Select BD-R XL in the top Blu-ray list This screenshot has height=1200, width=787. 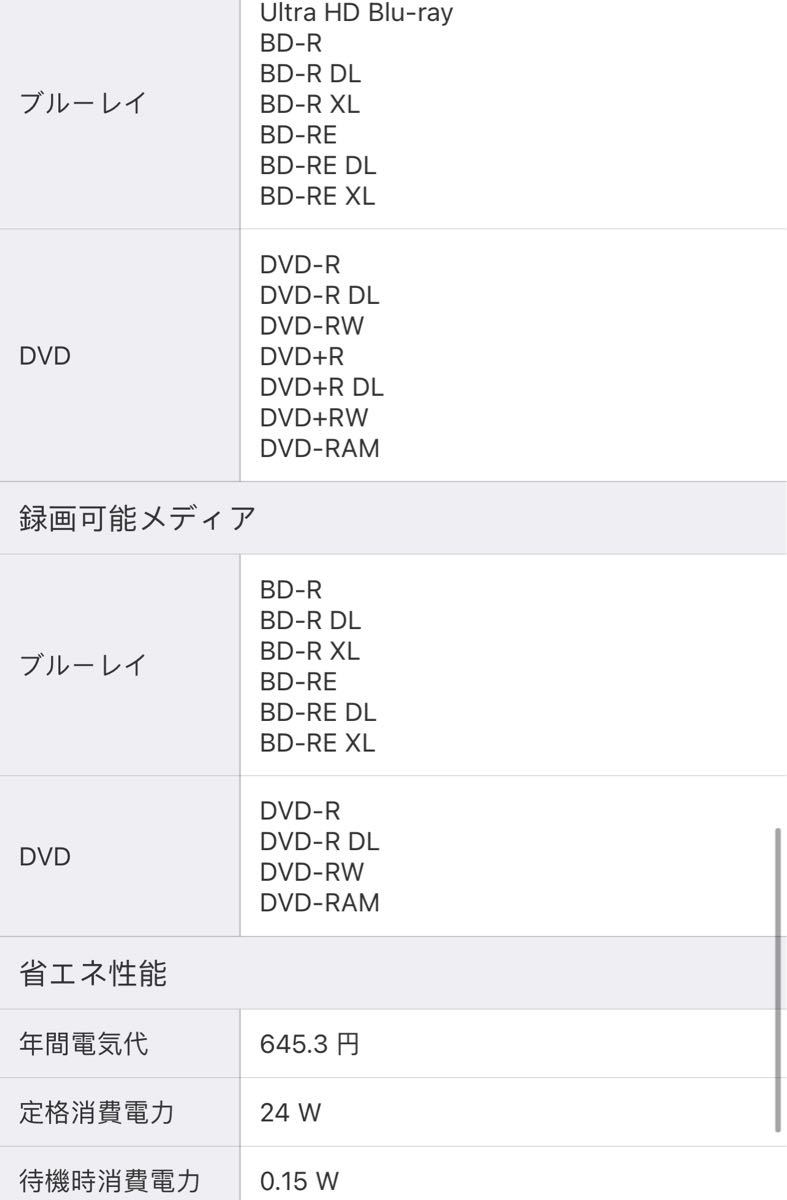309,104
